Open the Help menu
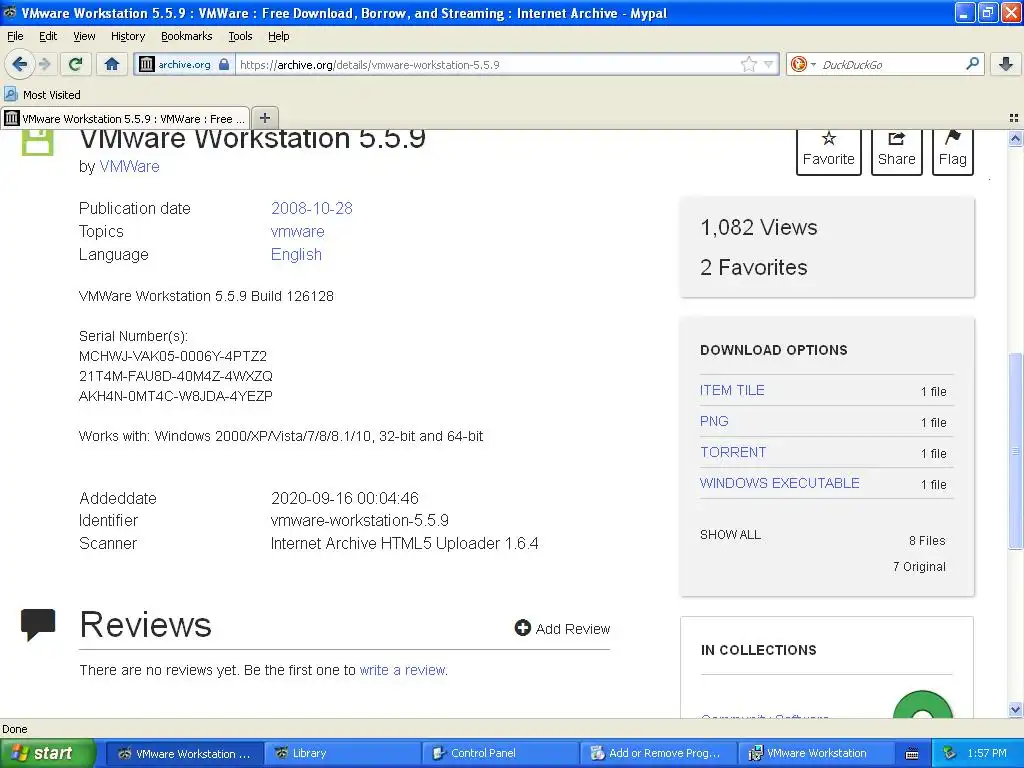Viewport: 1024px width, 768px height. 278,36
